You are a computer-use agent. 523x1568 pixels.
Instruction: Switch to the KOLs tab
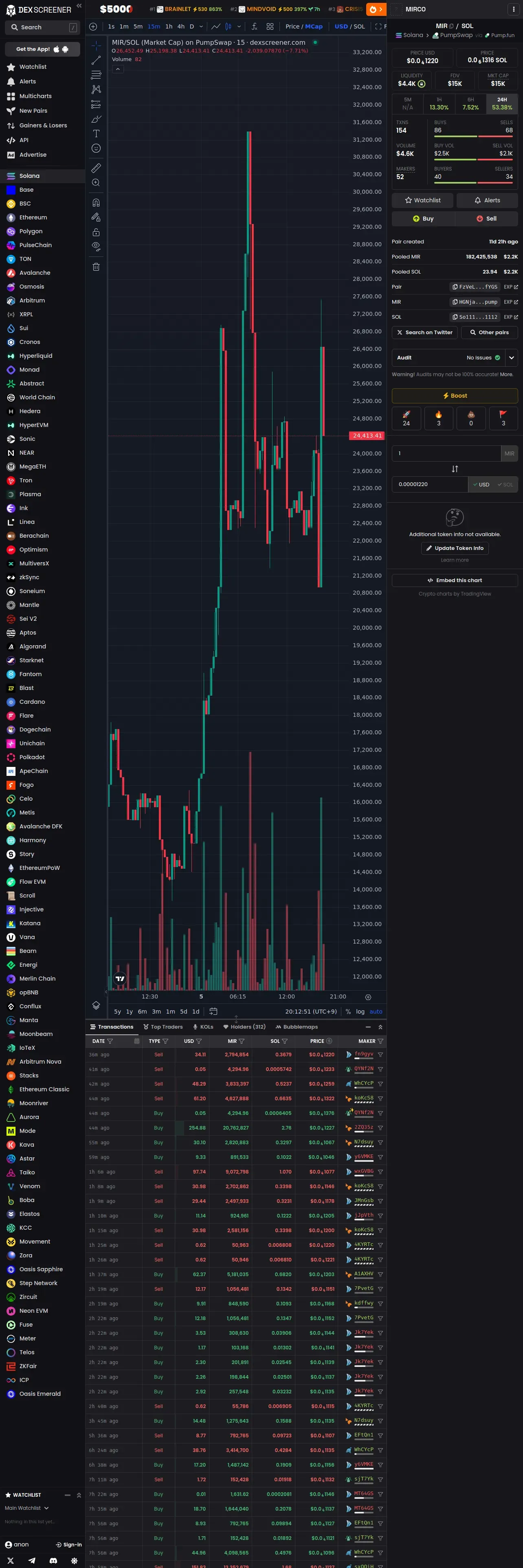click(203, 1027)
